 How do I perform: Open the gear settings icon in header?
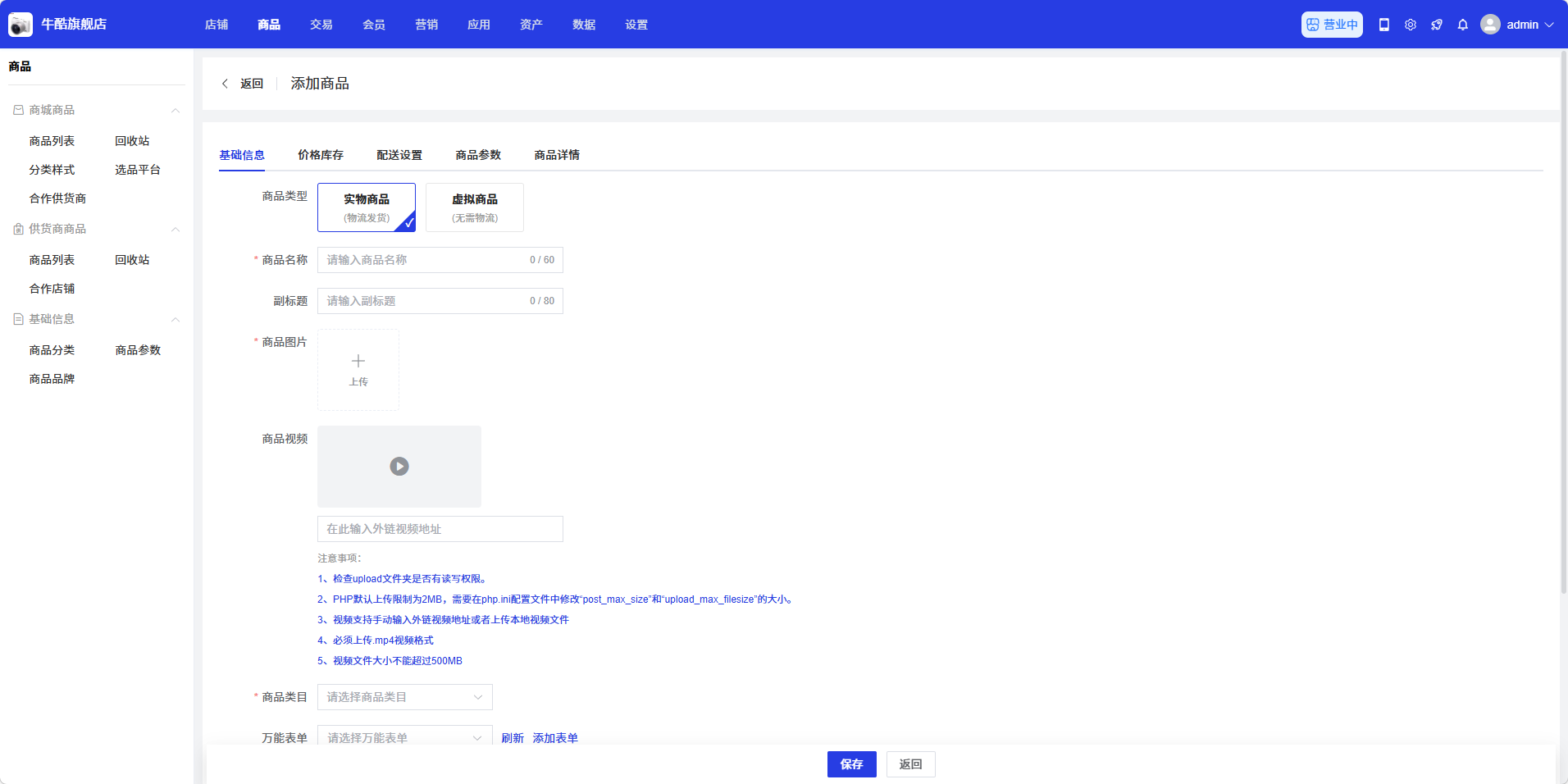pos(1411,25)
